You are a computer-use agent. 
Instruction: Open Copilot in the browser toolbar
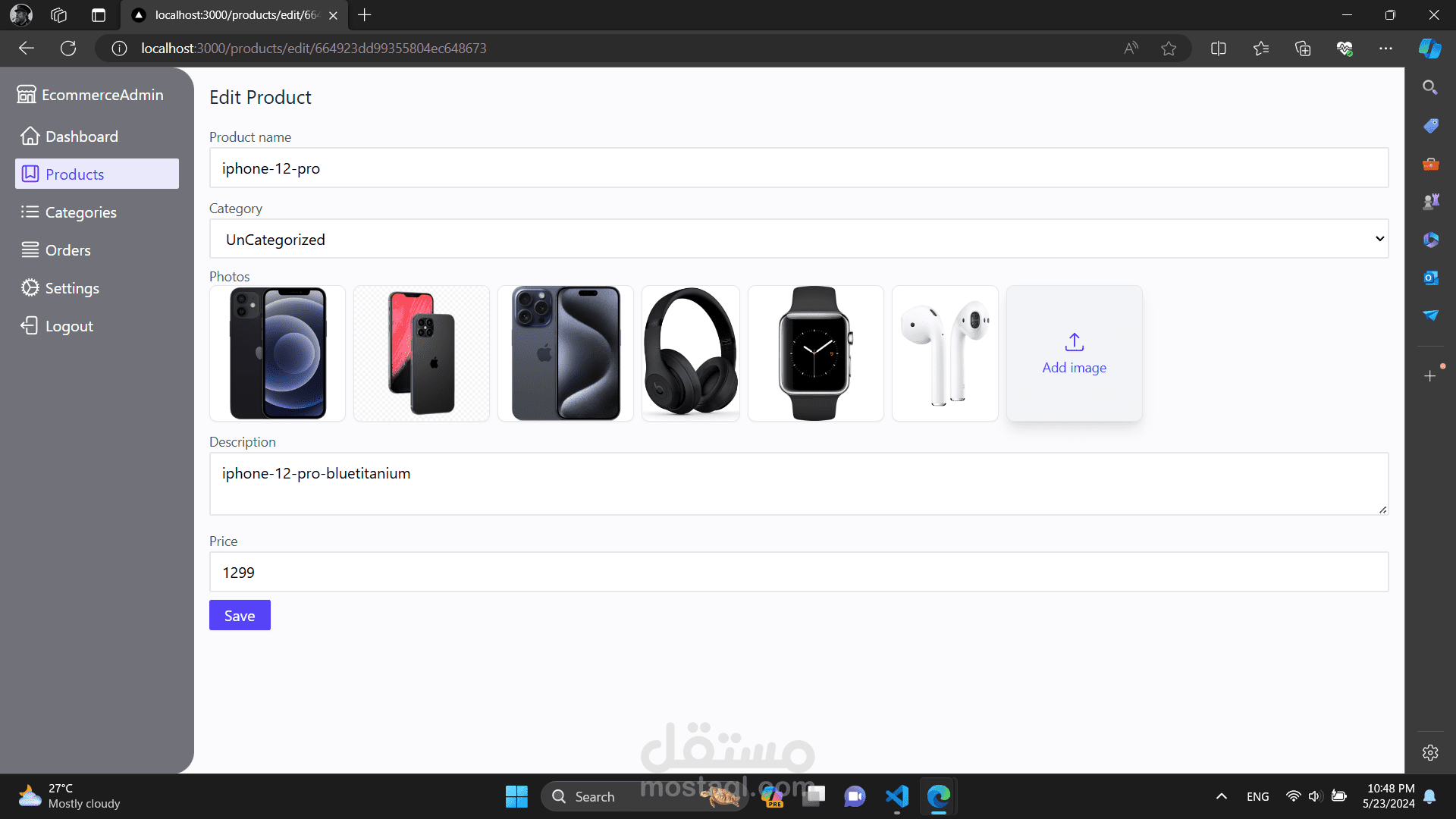(x=1429, y=48)
